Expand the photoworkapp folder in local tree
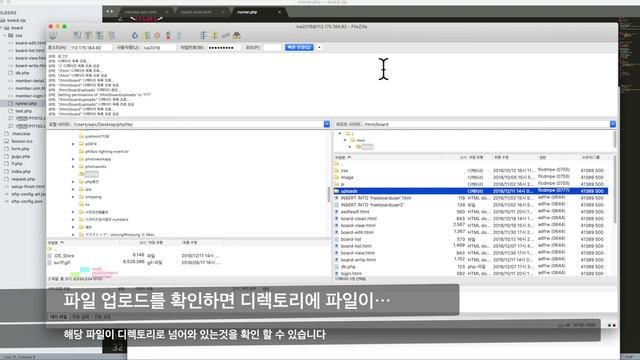The image size is (640, 360). (x=73, y=159)
